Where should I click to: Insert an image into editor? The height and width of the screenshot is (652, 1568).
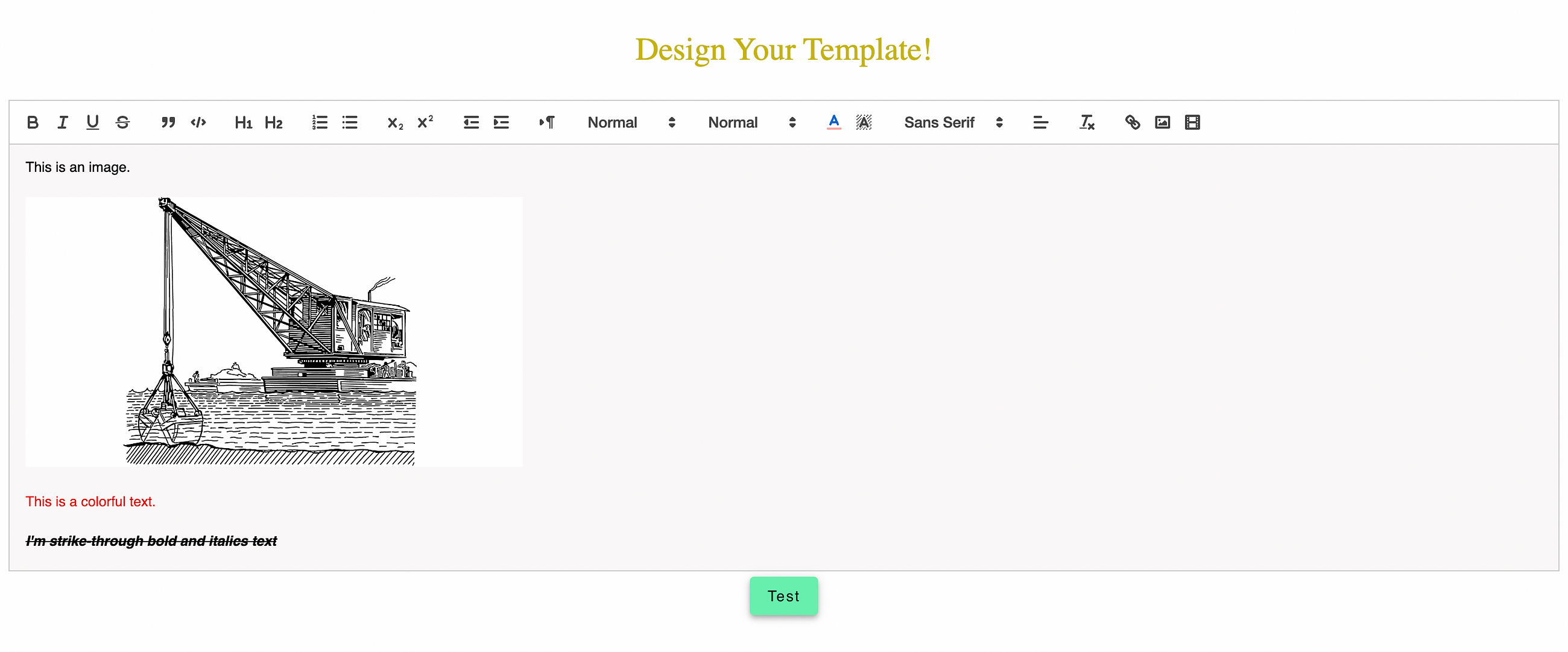click(x=1162, y=122)
